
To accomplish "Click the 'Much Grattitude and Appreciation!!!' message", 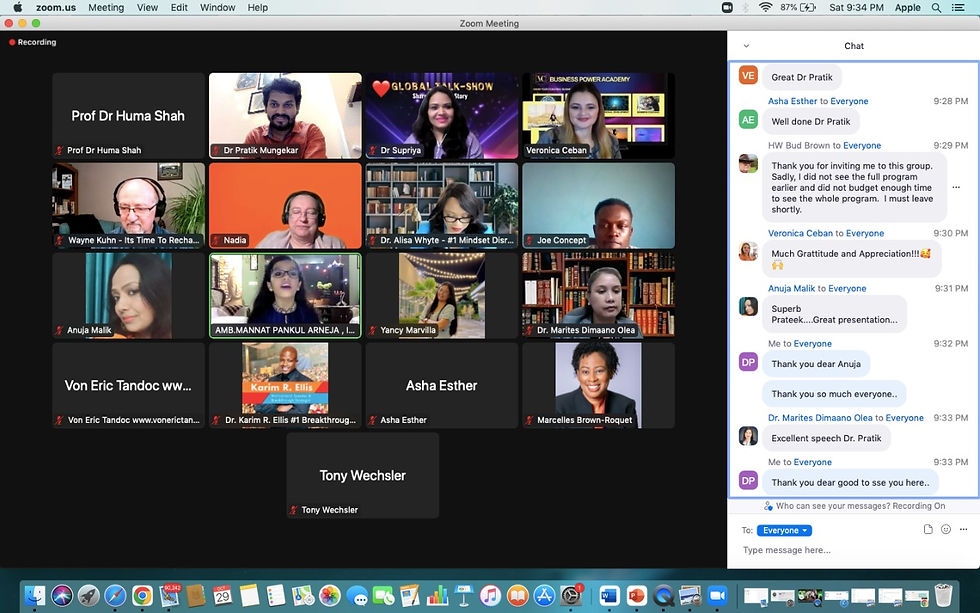I will point(851,259).
